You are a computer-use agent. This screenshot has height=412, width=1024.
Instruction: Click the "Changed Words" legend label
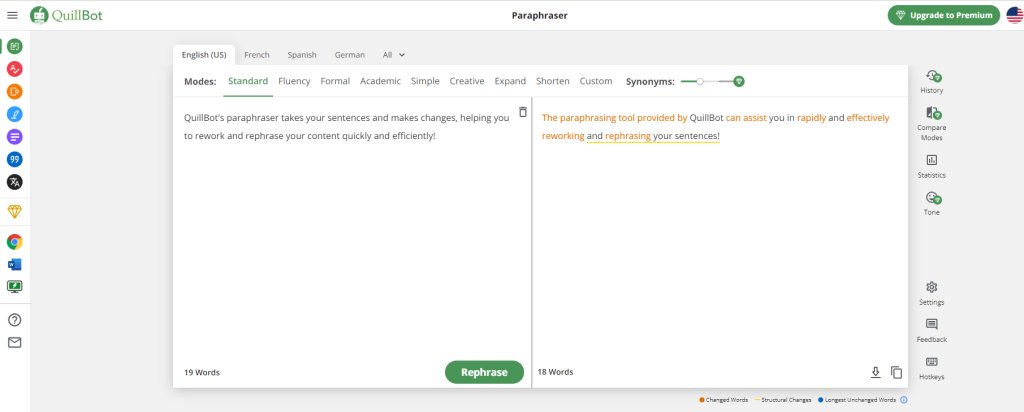[727, 400]
